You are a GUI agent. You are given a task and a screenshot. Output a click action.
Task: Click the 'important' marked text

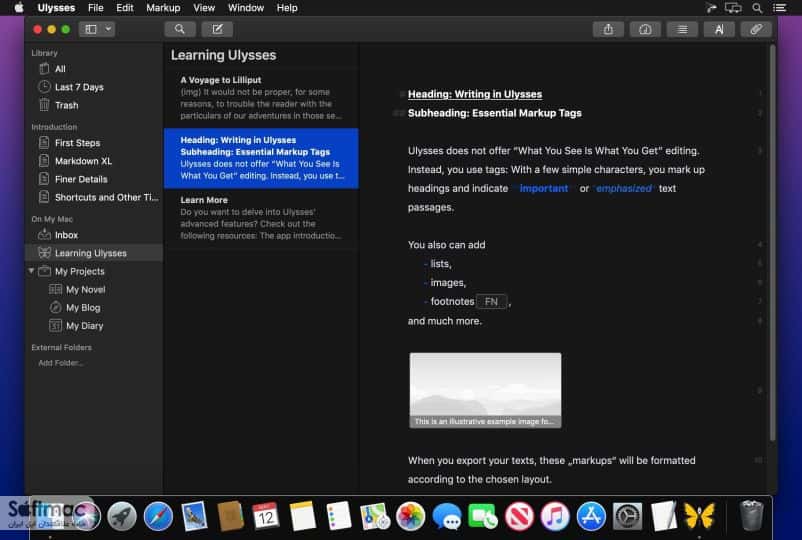coord(544,188)
